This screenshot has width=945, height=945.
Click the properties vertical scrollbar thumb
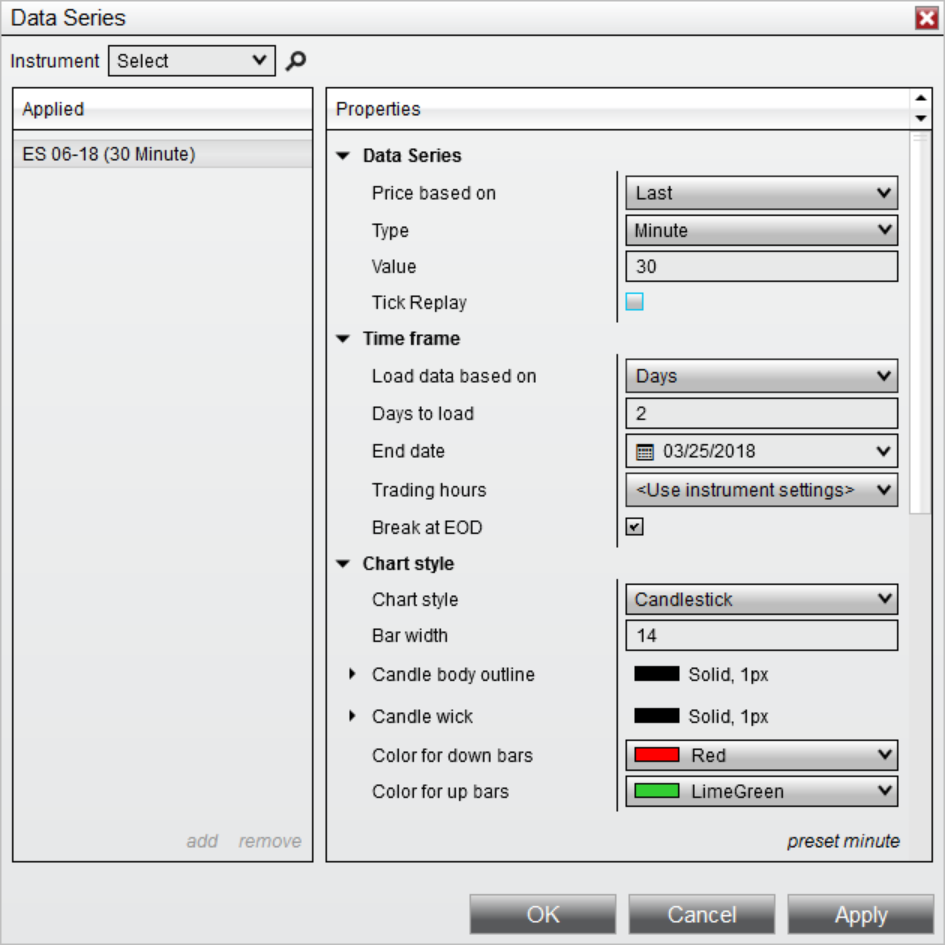(920, 322)
